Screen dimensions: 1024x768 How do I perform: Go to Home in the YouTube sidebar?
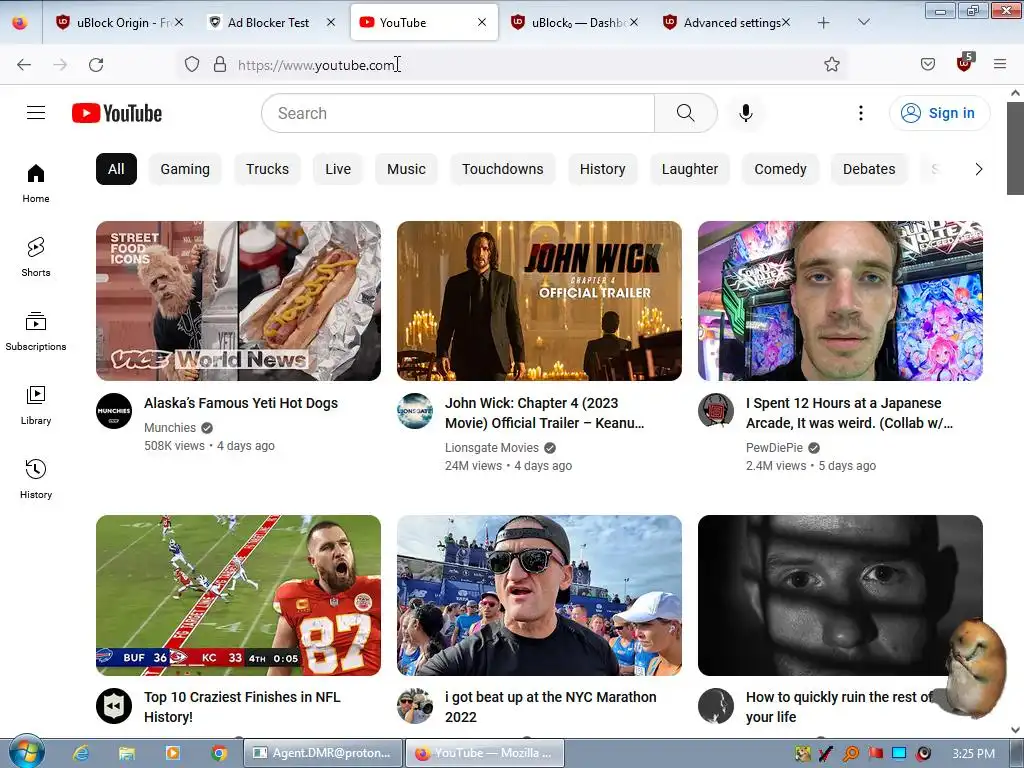tap(36, 184)
